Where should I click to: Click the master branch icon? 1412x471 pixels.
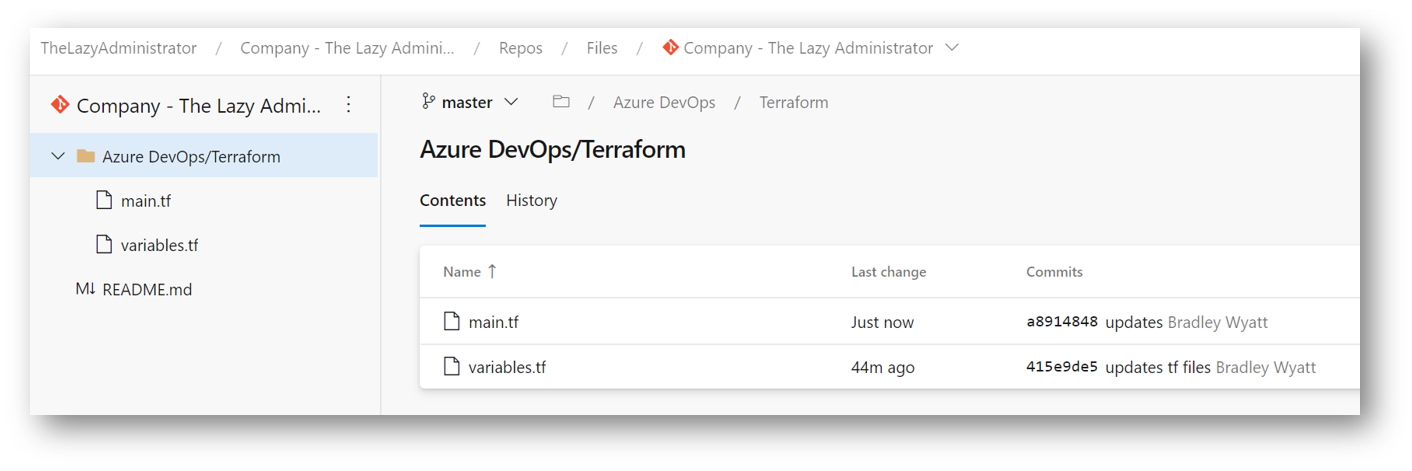click(429, 102)
